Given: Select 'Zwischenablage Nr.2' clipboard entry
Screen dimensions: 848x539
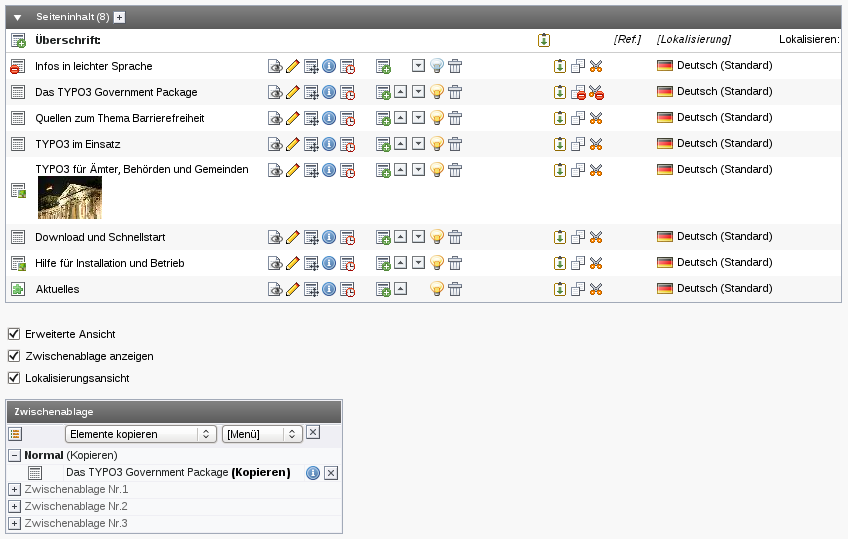Looking at the screenshot, I should tap(76, 506).
